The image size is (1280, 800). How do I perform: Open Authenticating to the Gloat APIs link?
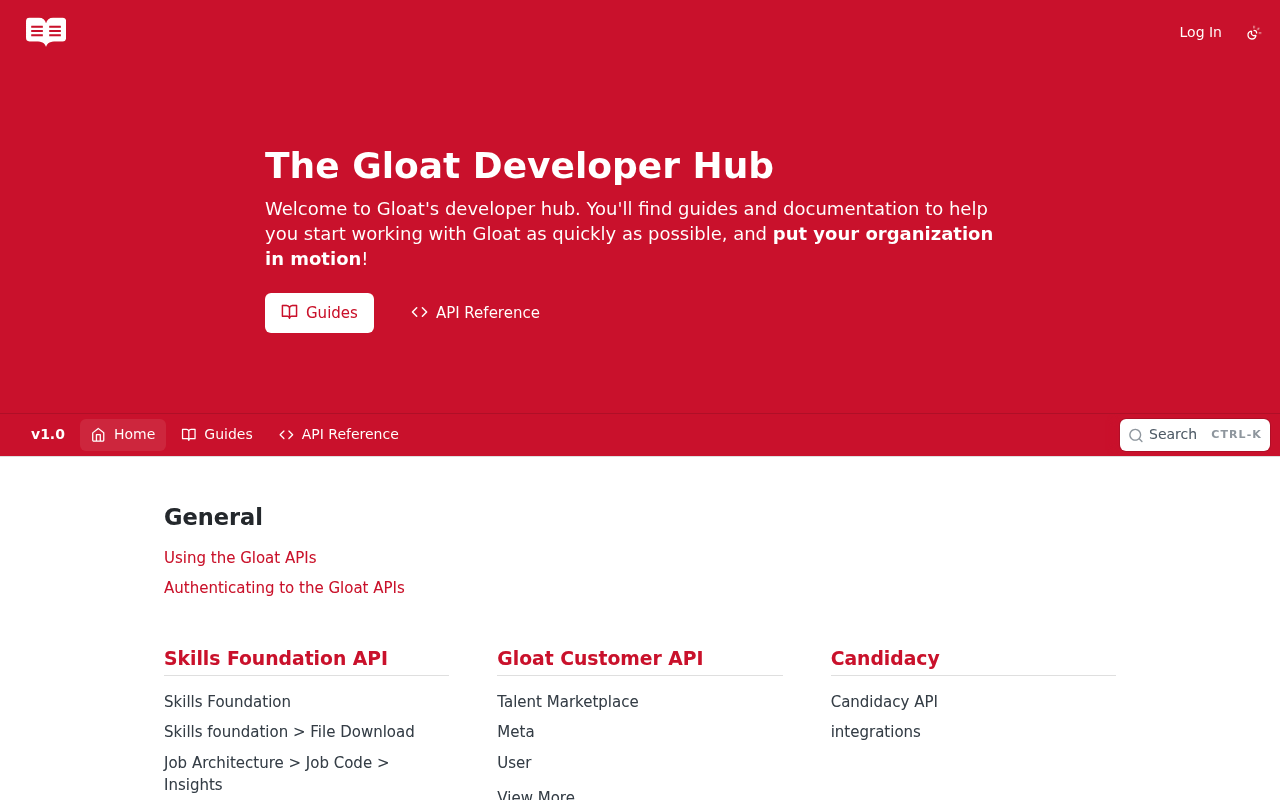pos(284,588)
